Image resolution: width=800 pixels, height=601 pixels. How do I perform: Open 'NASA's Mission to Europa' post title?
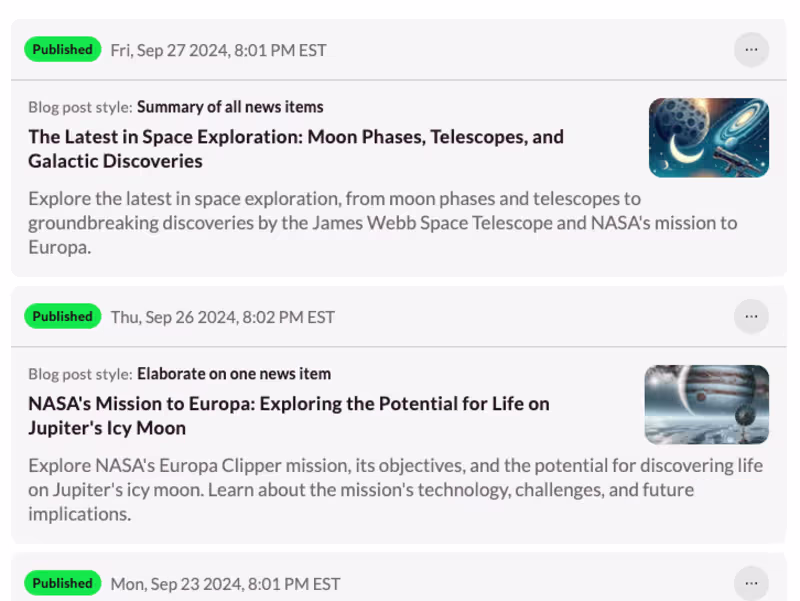[288, 416]
